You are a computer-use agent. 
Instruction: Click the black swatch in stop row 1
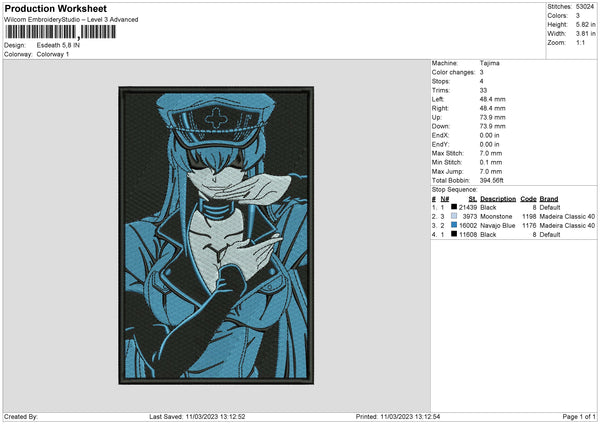coord(454,207)
